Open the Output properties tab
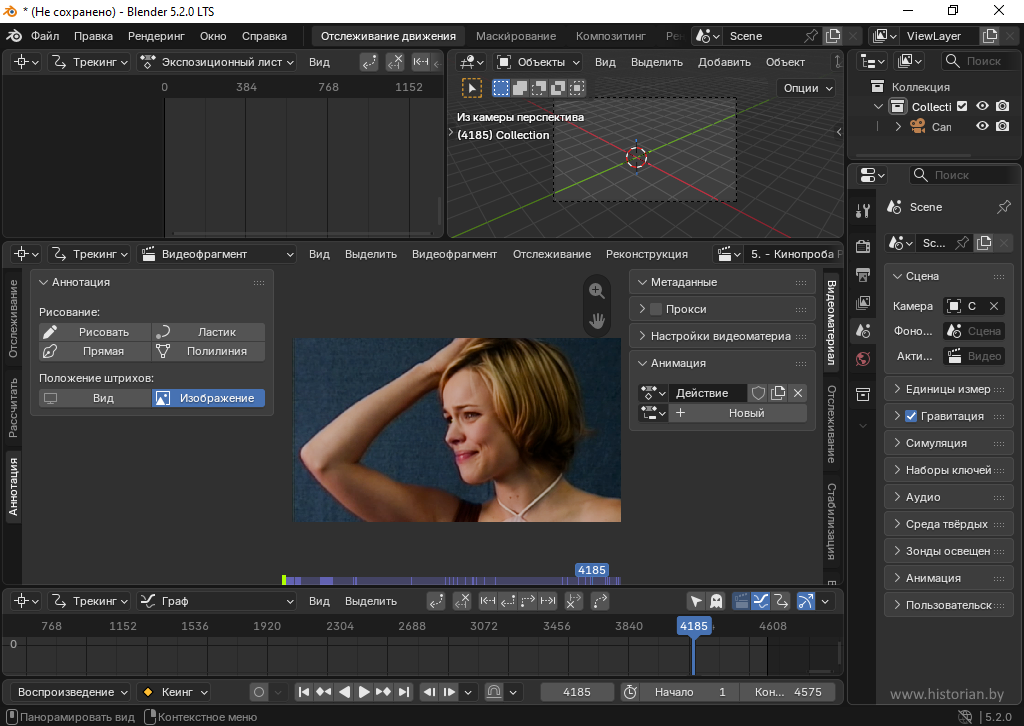The width and height of the screenshot is (1024, 726). click(x=863, y=274)
